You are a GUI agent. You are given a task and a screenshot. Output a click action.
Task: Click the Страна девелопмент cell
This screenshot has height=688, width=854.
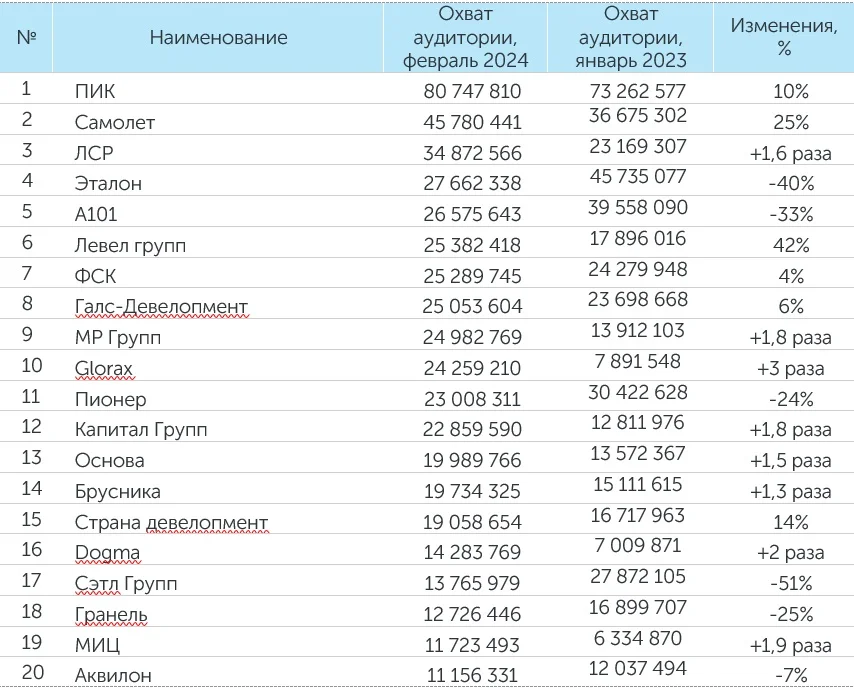[x=171, y=522]
